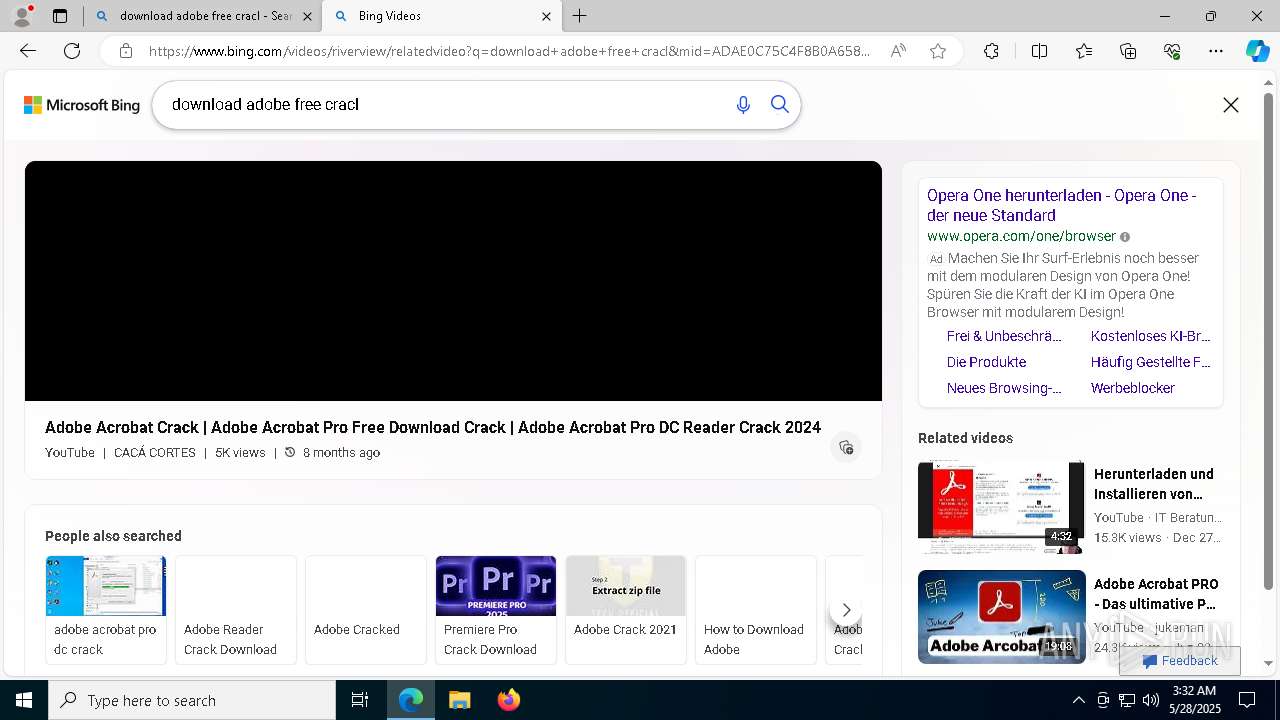Open 'Die Produkte' ad sitelink
The width and height of the screenshot is (1280, 720).
[986, 362]
